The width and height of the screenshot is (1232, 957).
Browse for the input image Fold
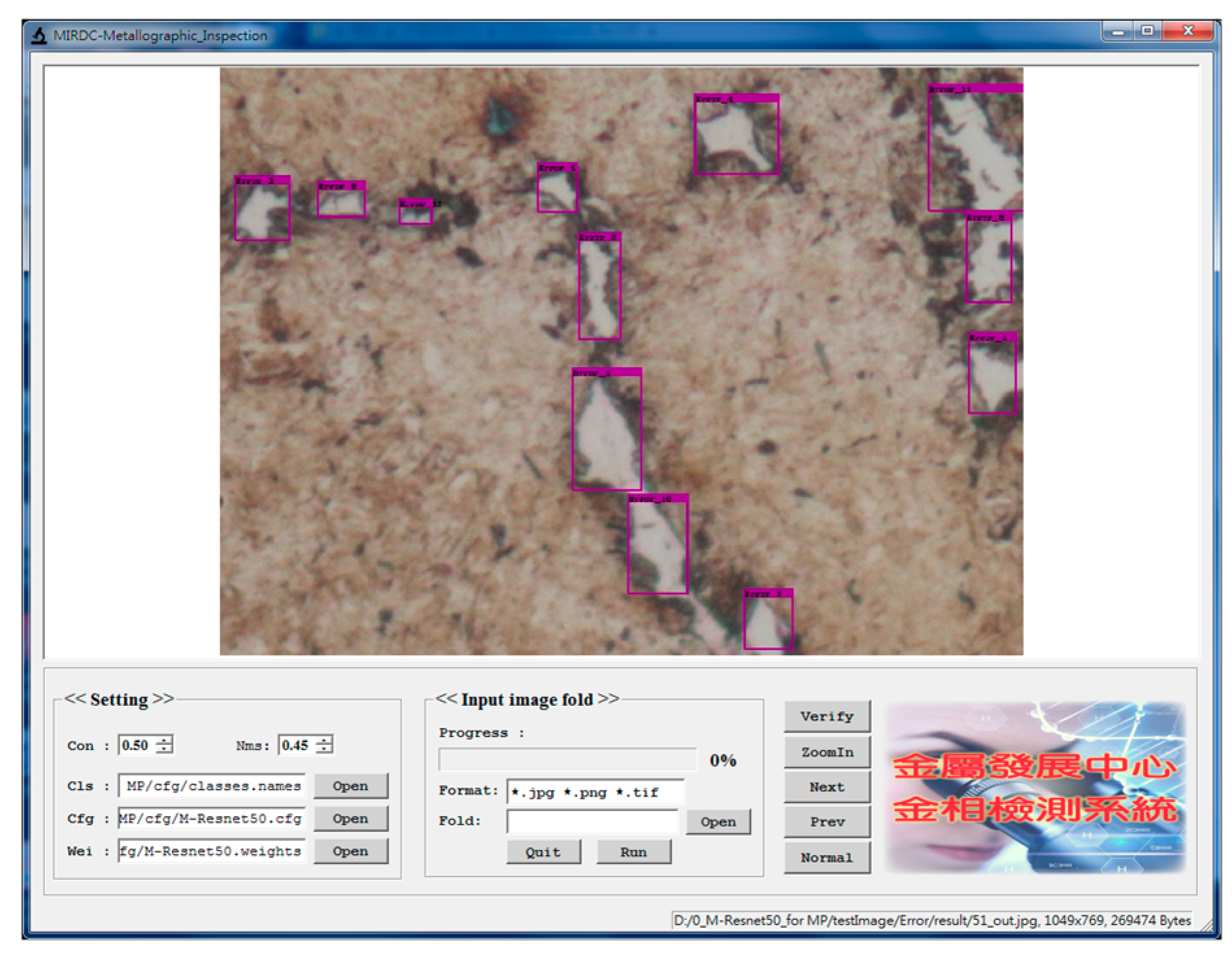[x=718, y=821]
